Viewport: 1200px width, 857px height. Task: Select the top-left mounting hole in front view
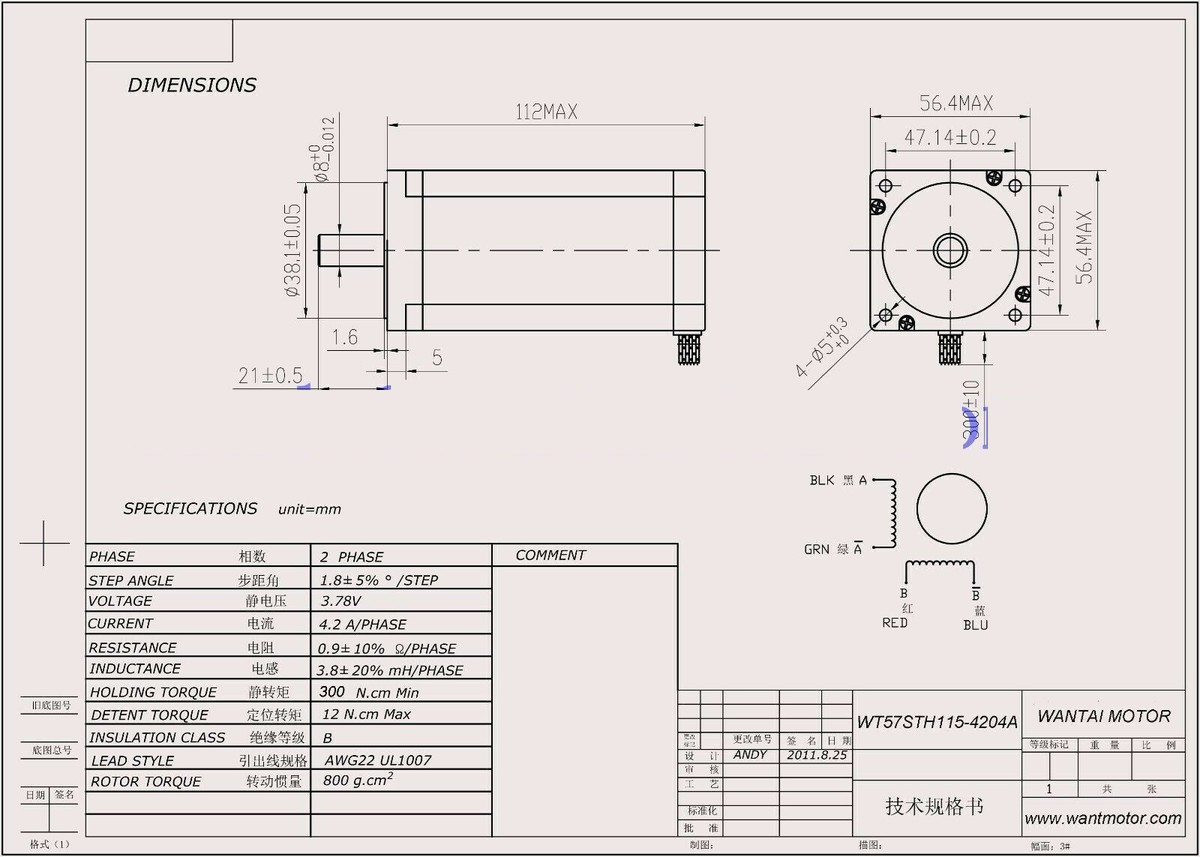pyautogui.click(x=884, y=184)
